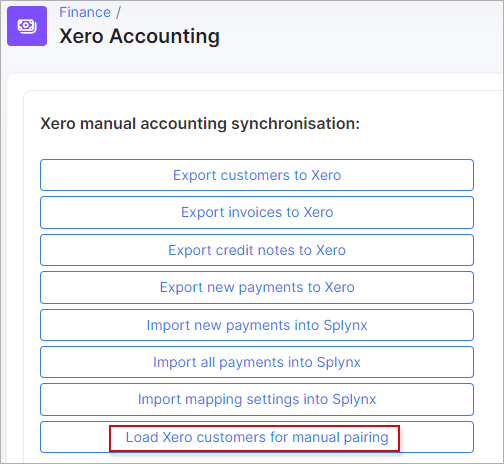Click the purple Finance money icon
Screen dimensions: 504x464
(x=27, y=26)
